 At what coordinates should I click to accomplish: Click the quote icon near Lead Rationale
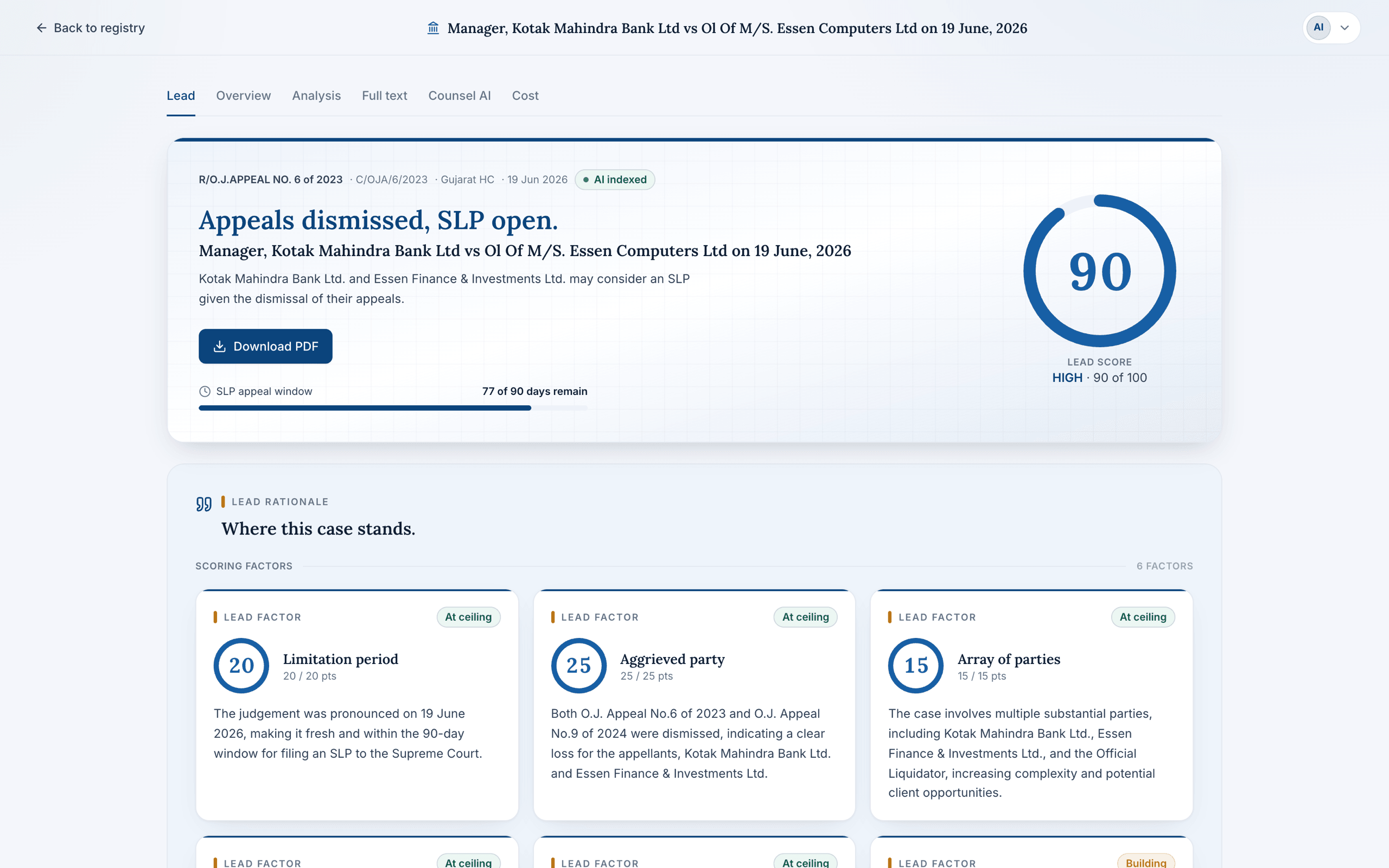204,504
